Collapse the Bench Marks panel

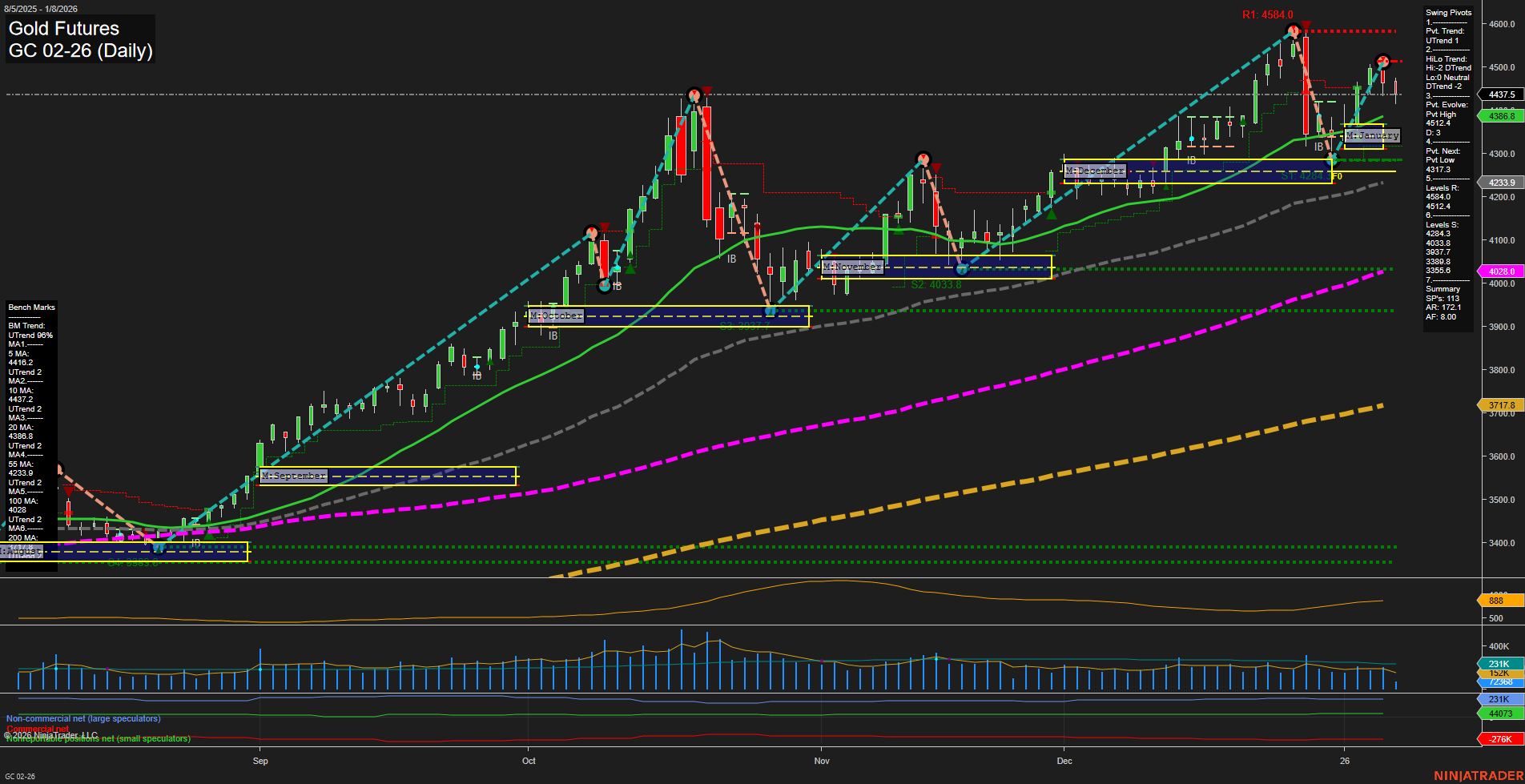[x=31, y=307]
